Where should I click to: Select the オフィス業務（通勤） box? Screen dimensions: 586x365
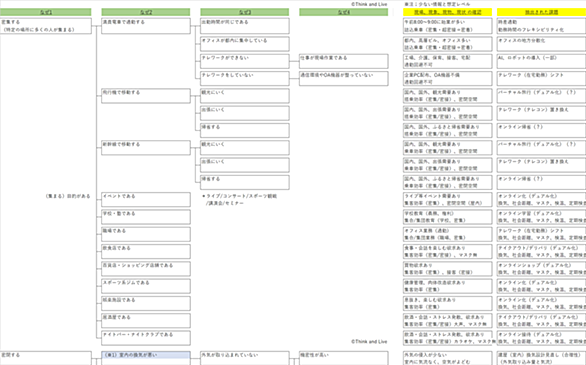pyautogui.click(x=447, y=234)
